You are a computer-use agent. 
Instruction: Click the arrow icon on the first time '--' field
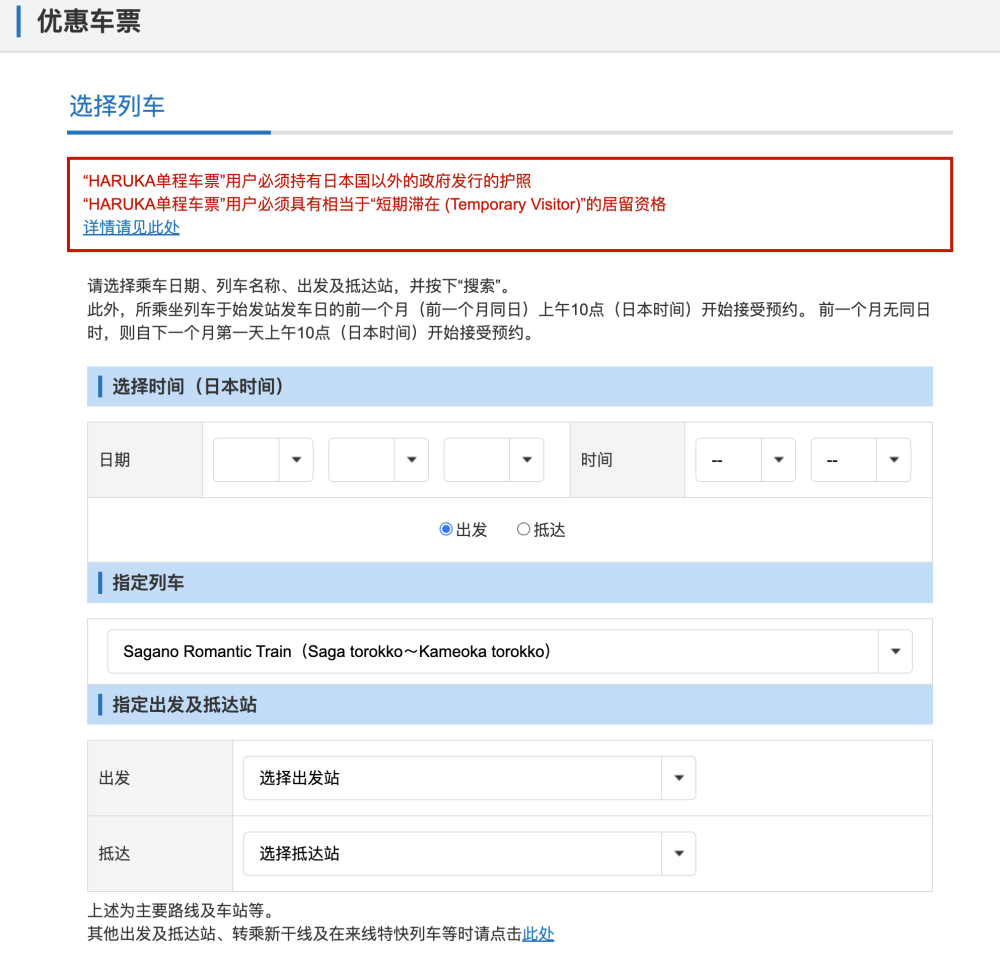click(x=779, y=459)
